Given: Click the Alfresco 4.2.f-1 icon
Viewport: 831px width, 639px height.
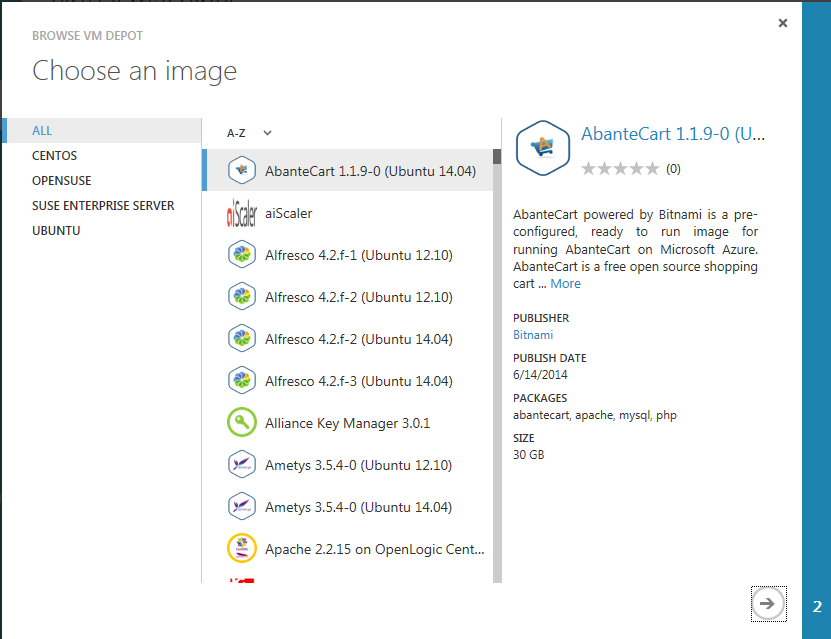Looking at the screenshot, I should tap(242, 255).
